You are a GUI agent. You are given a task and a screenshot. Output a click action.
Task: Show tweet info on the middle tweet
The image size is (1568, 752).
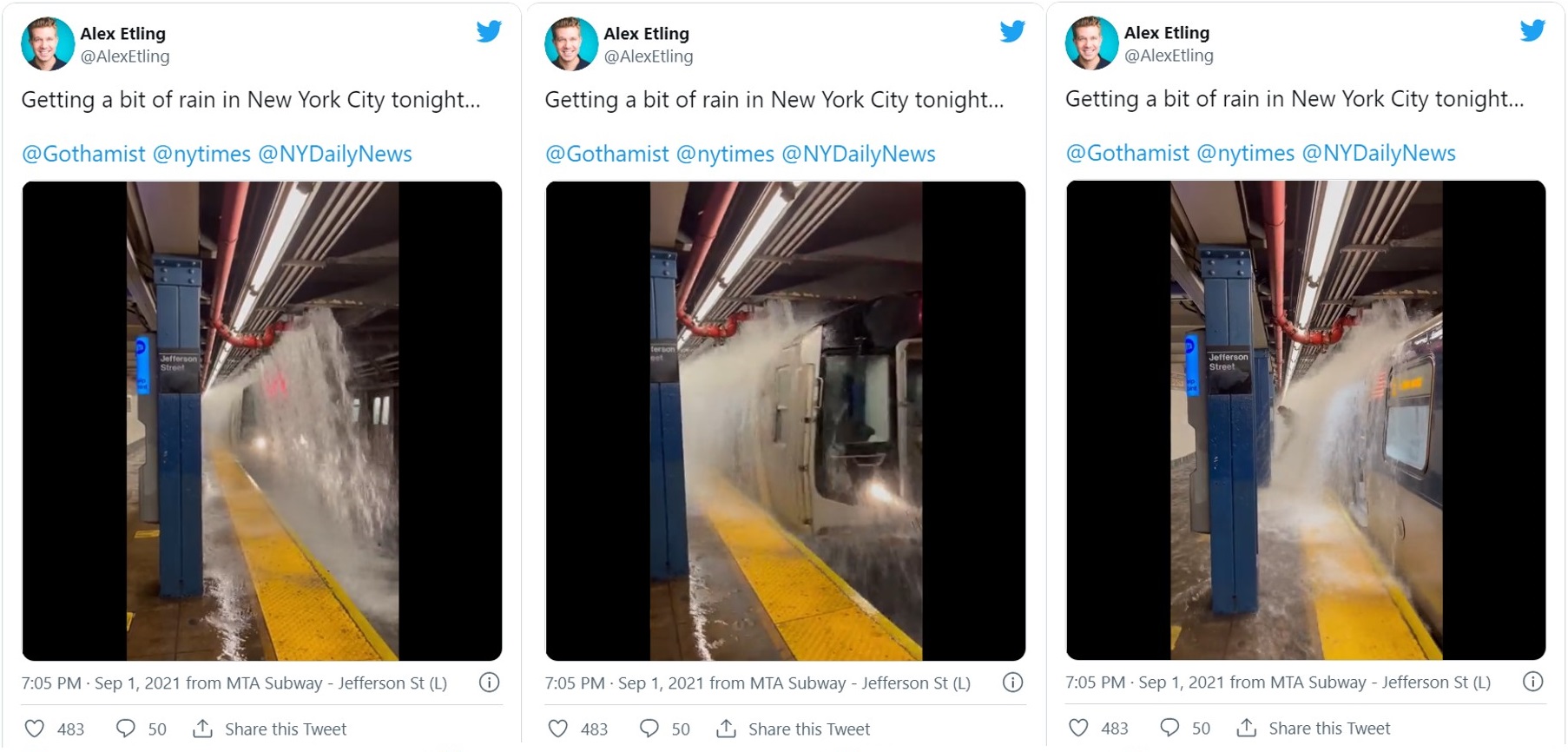tap(1012, 683)
